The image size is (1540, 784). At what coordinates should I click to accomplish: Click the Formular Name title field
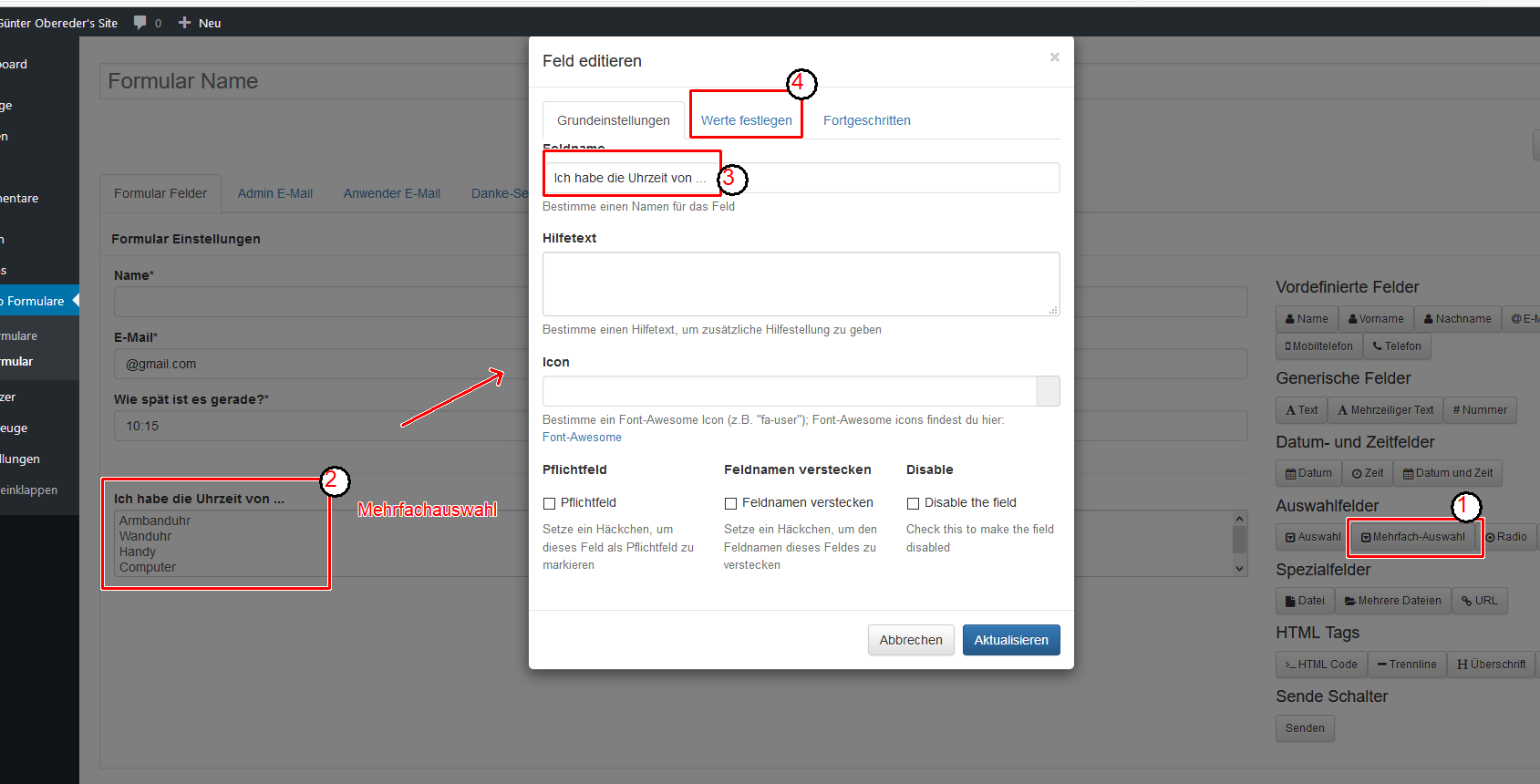tap(314, 81)
